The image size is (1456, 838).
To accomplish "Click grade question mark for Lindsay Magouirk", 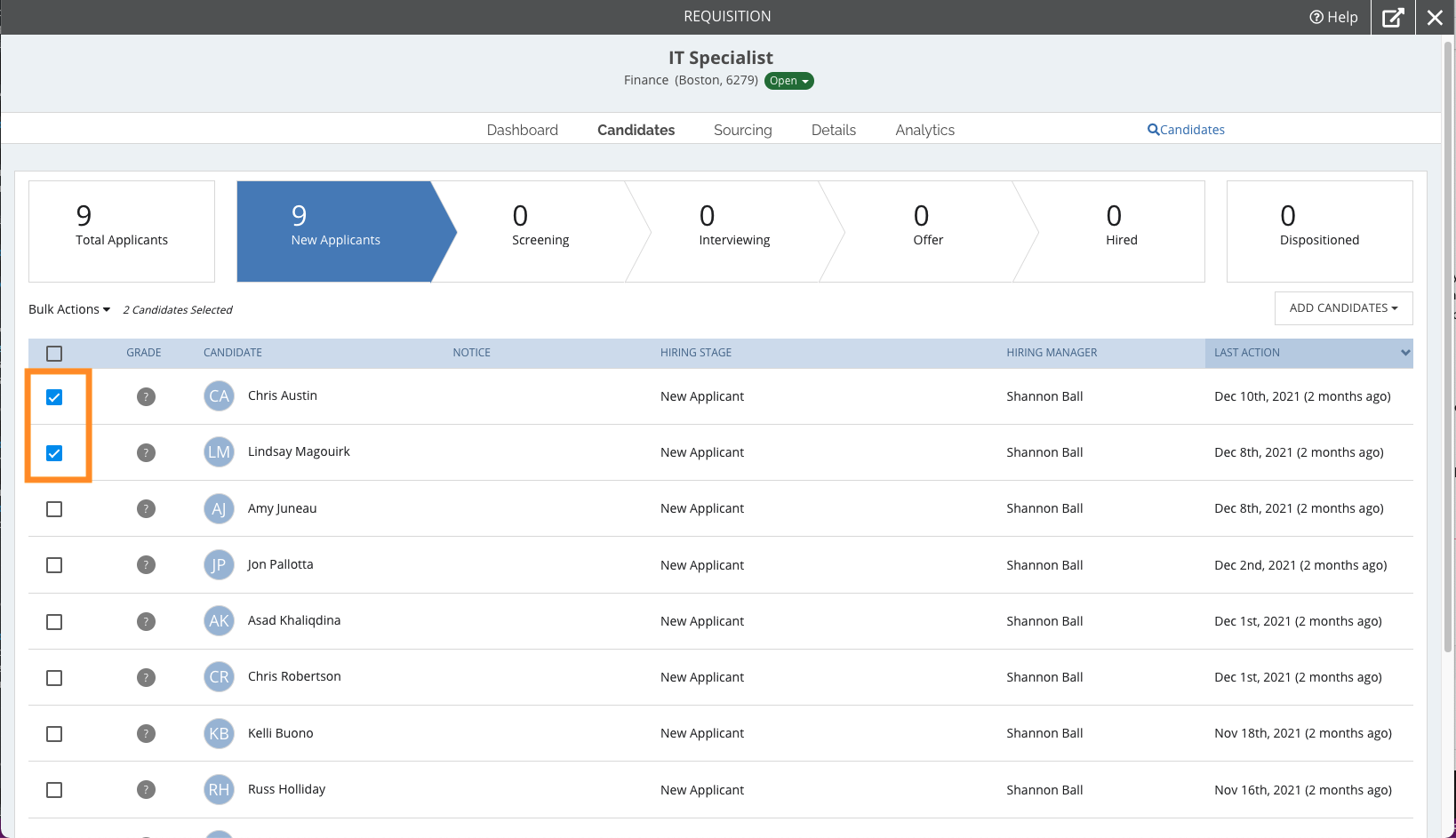I will click(x=146, y=452).
